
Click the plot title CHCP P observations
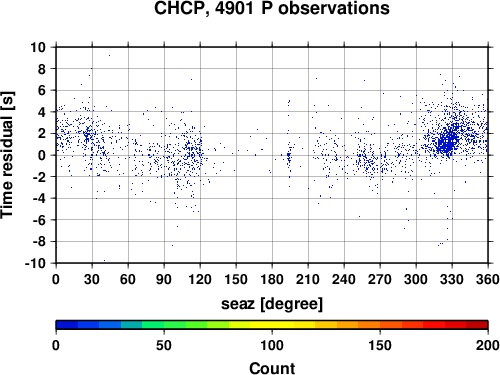click(x=272, y=9)
